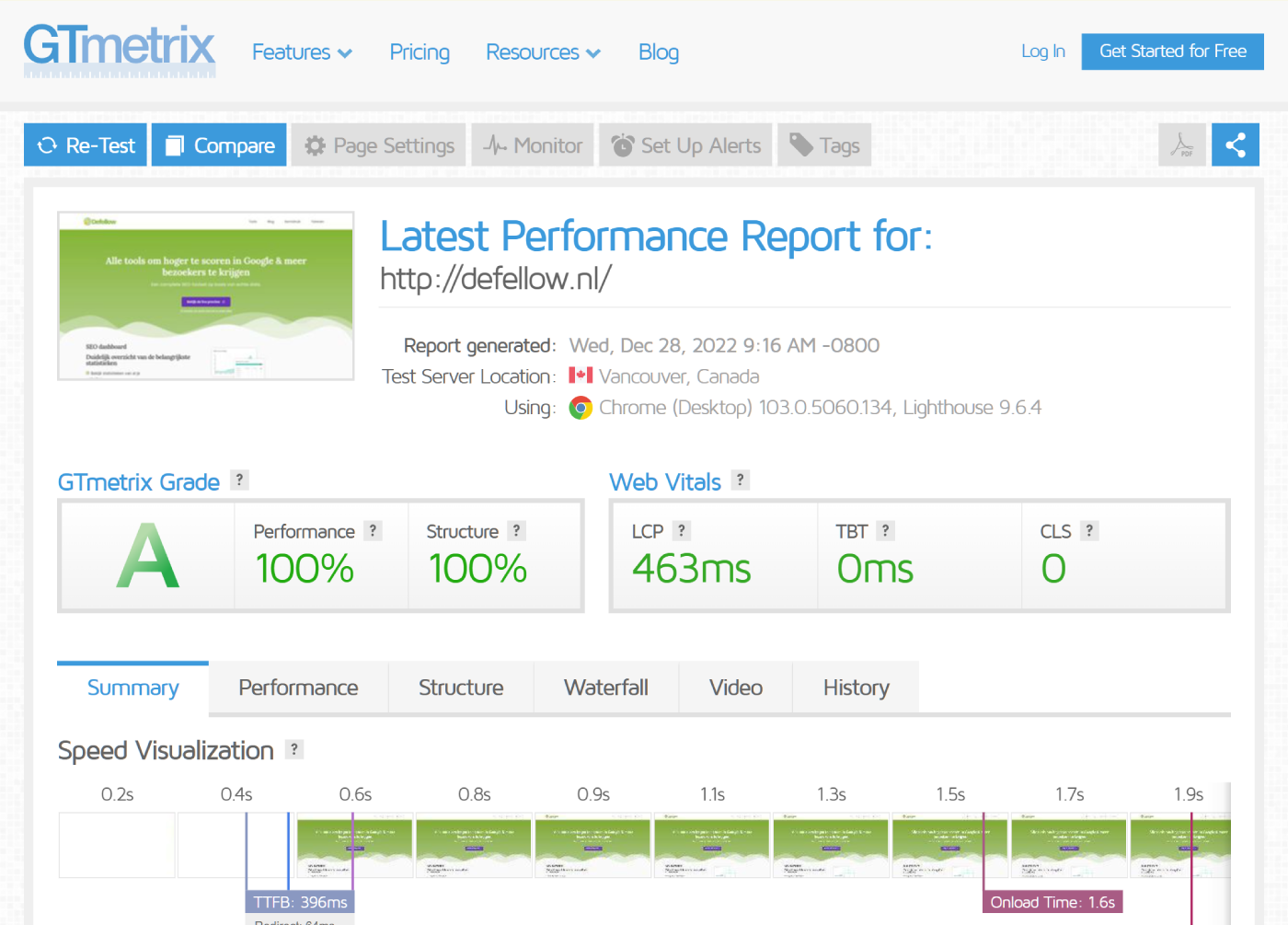Open help icon beside CLS

[x=1089, y=530]
